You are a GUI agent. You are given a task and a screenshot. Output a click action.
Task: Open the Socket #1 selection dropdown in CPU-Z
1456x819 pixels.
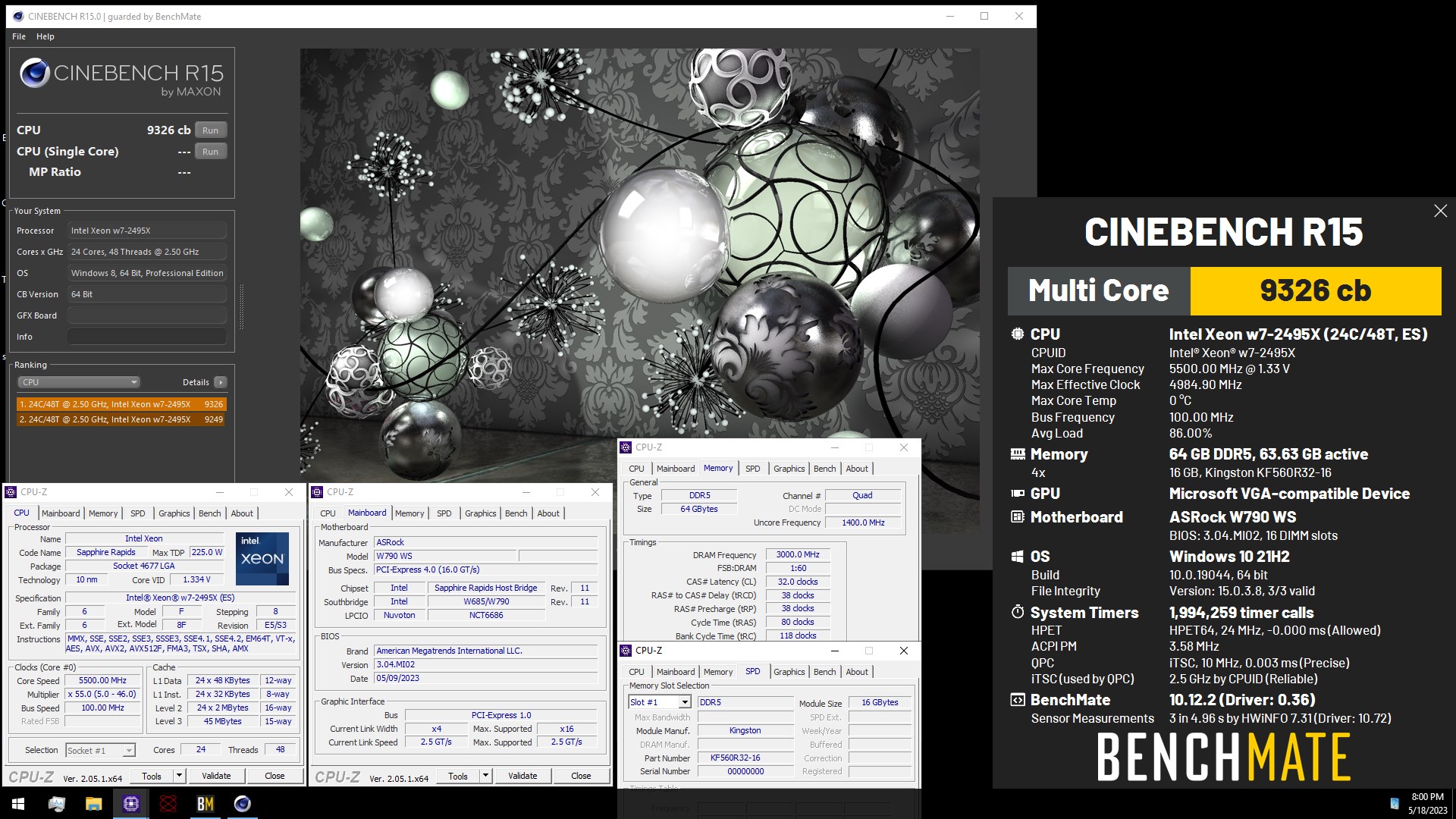[x=100, y=750]
